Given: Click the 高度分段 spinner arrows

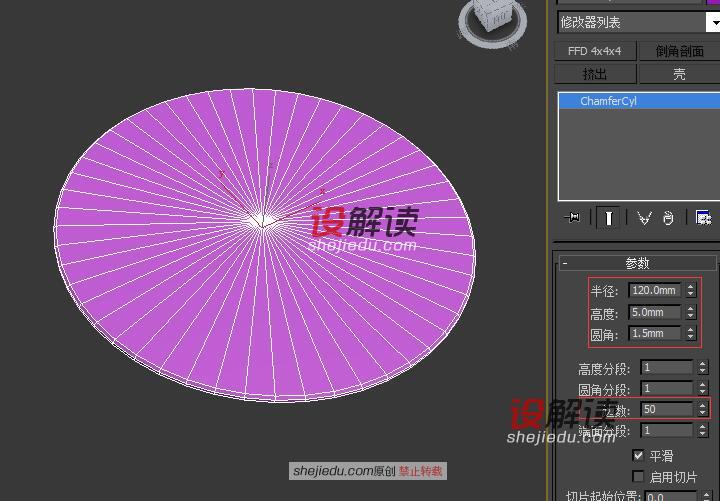Looking at the screenshot, I should click(x=702, y=367).
